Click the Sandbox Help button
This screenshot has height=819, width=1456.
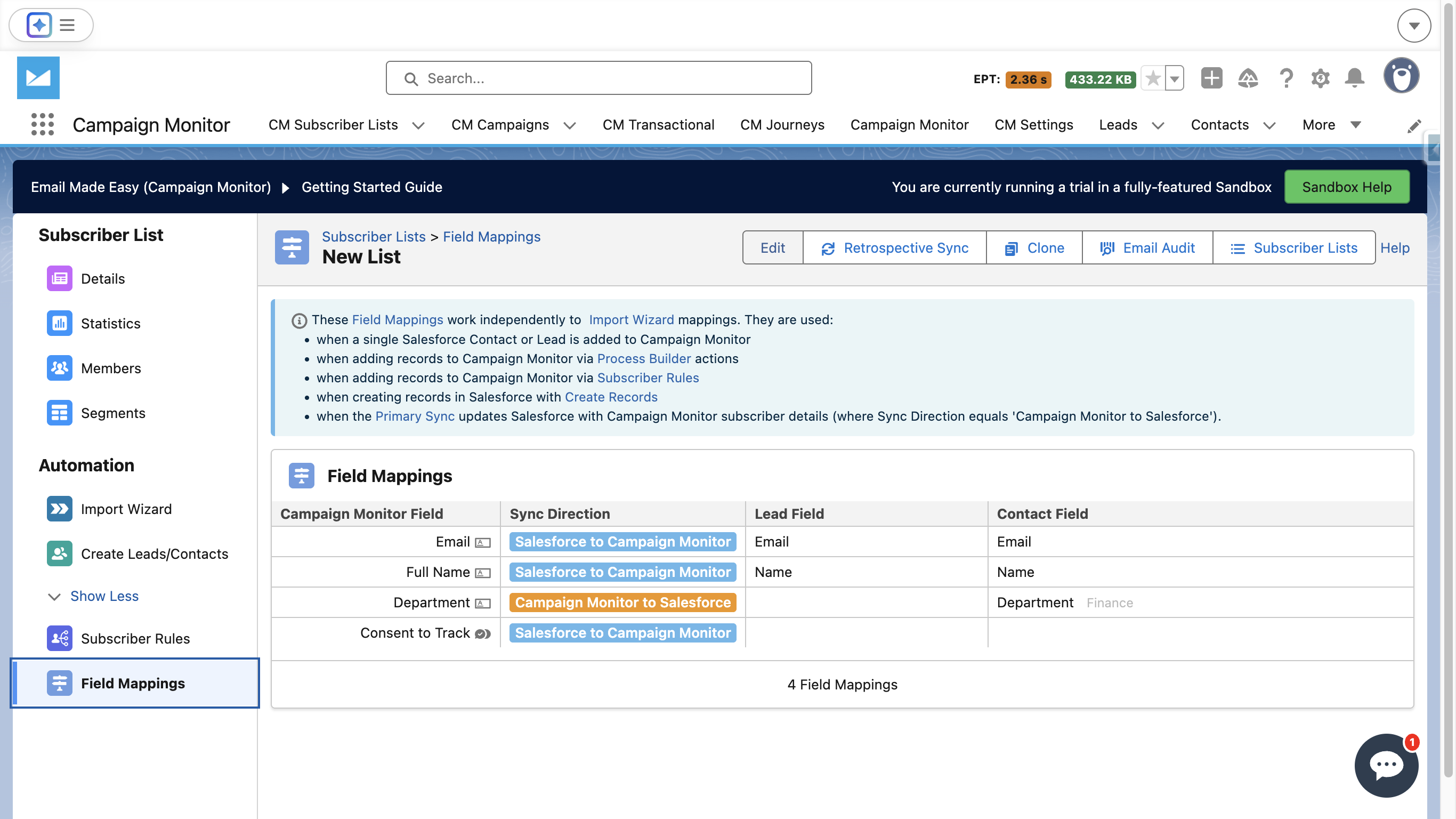1346,187
